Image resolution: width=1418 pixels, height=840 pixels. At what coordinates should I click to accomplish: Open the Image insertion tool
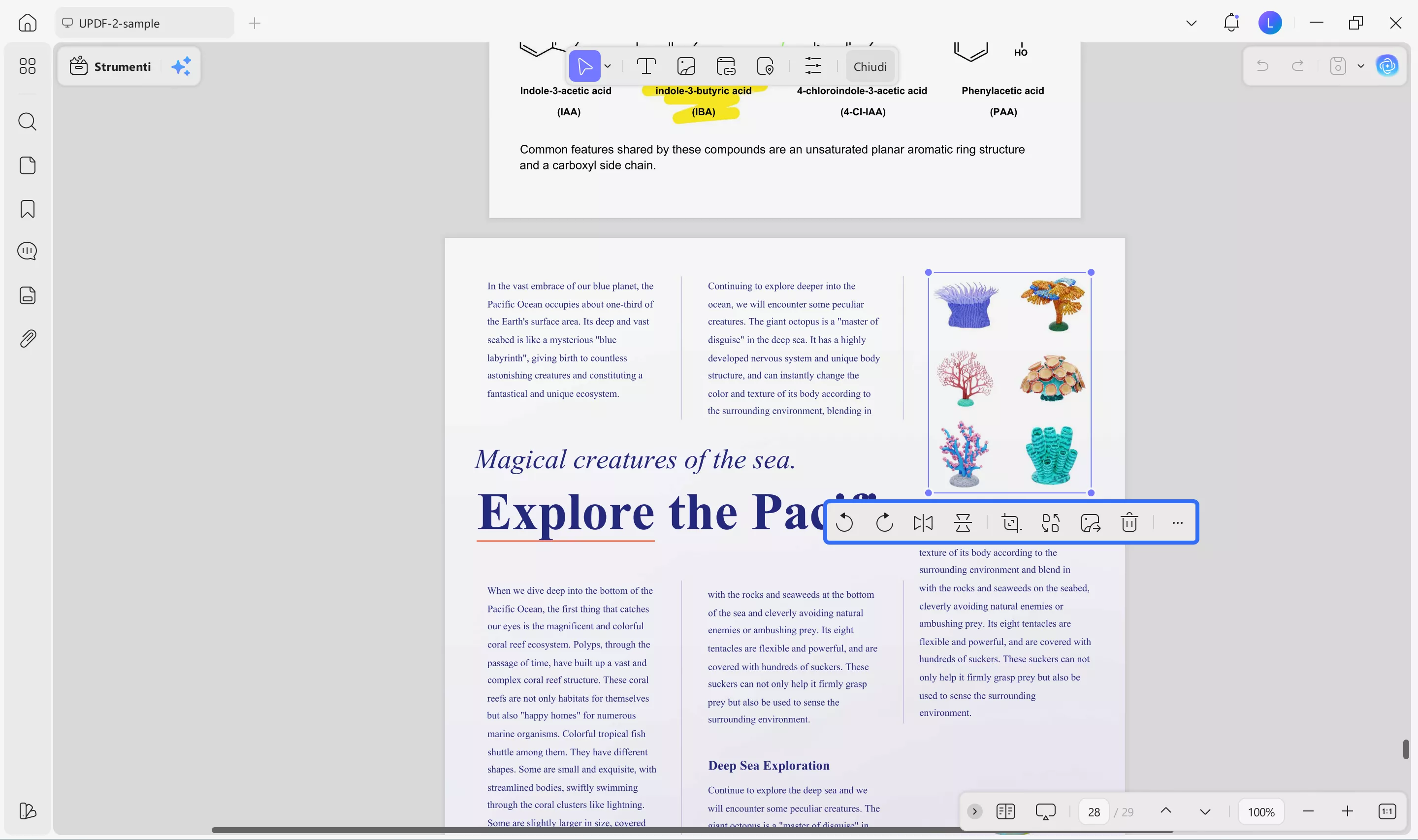[x=686, y=66]
